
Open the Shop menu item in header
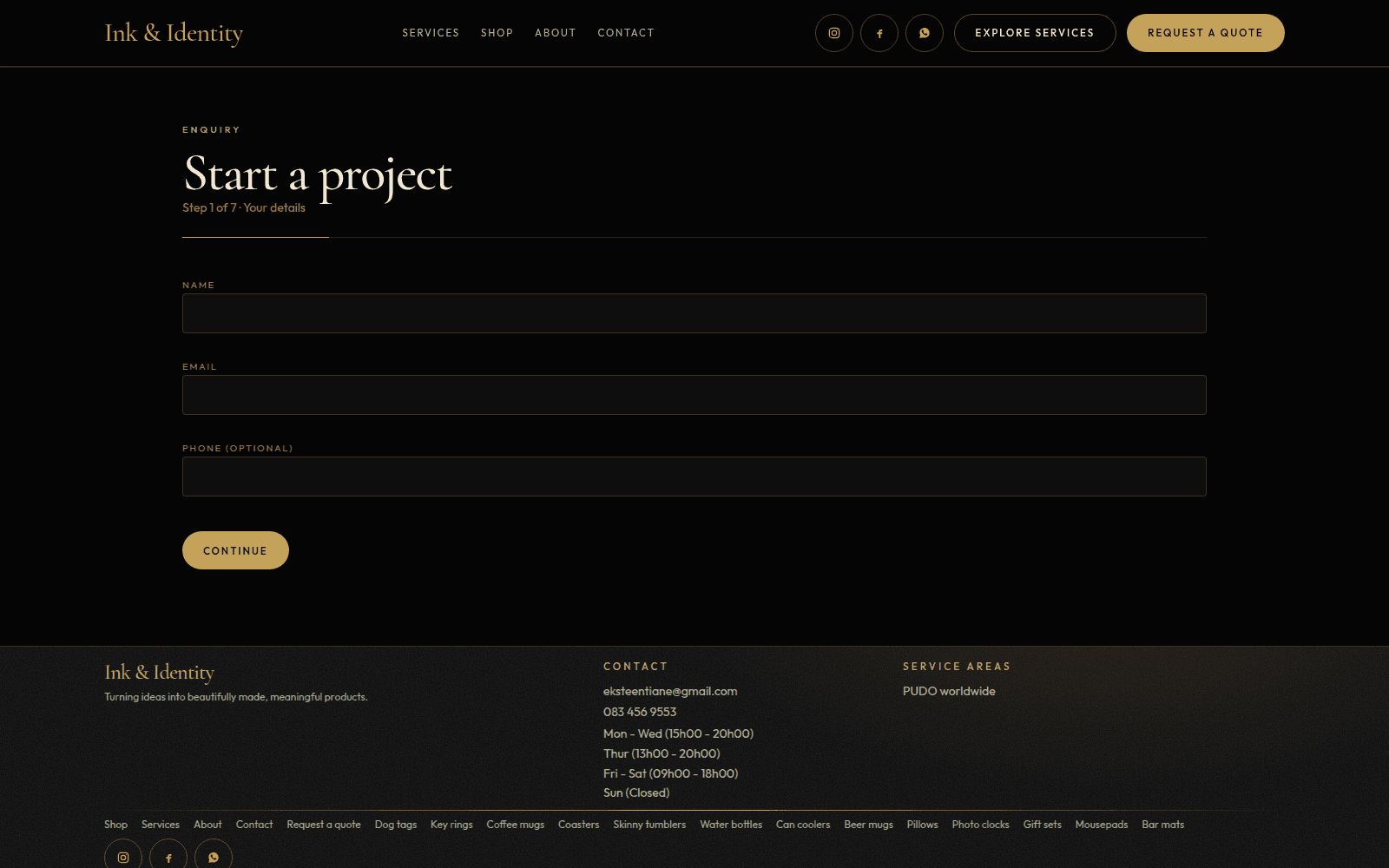[x=497, y=33]
